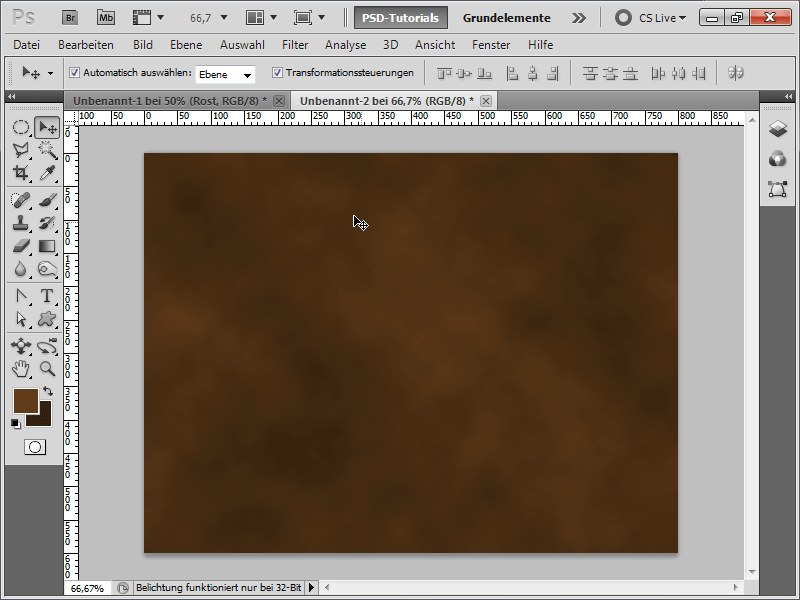This screenshot has height=600, width=800.
Task: Switch to Grundelemente workspace
Action: [506, 18]
